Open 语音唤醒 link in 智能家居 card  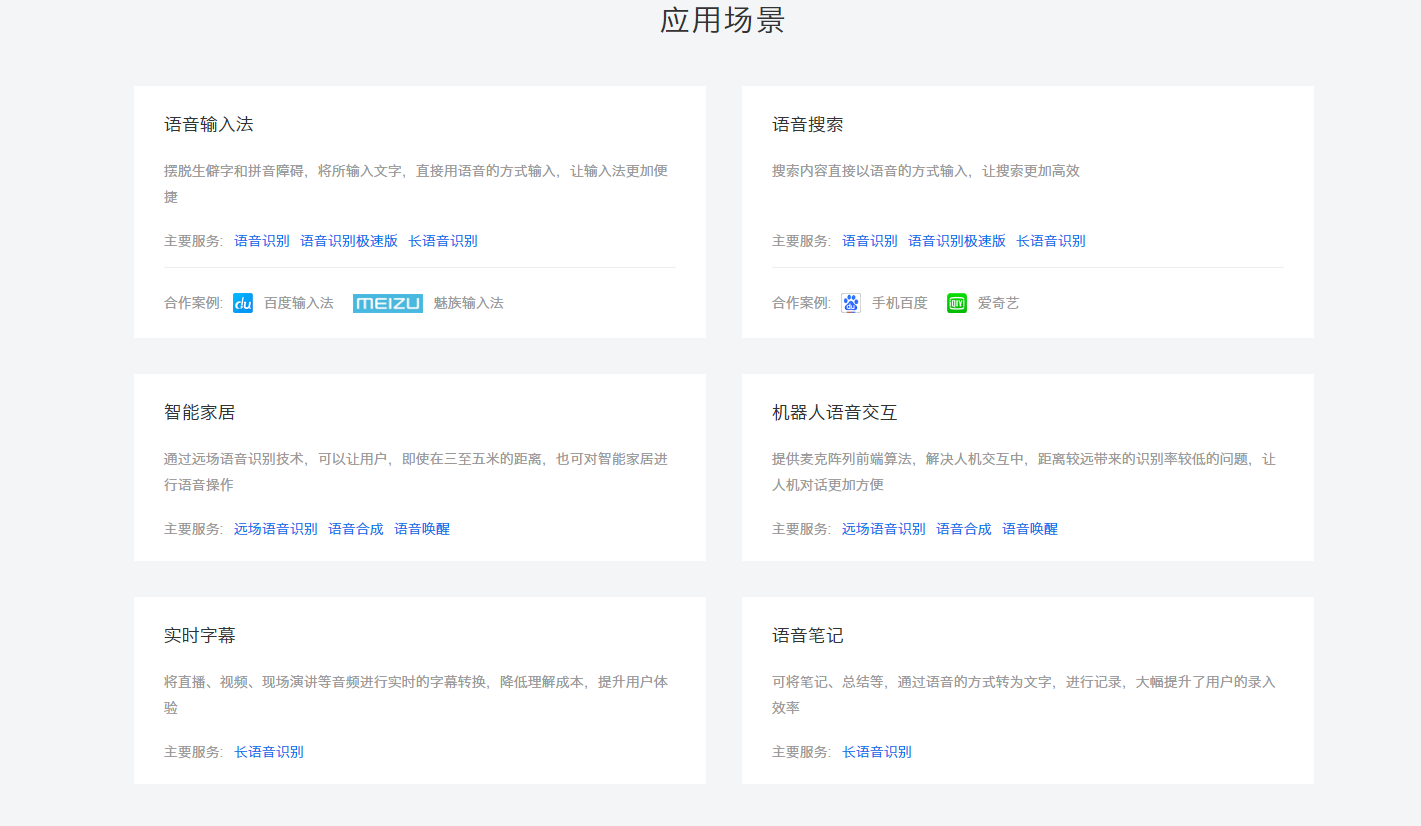(x=422, y=529)
